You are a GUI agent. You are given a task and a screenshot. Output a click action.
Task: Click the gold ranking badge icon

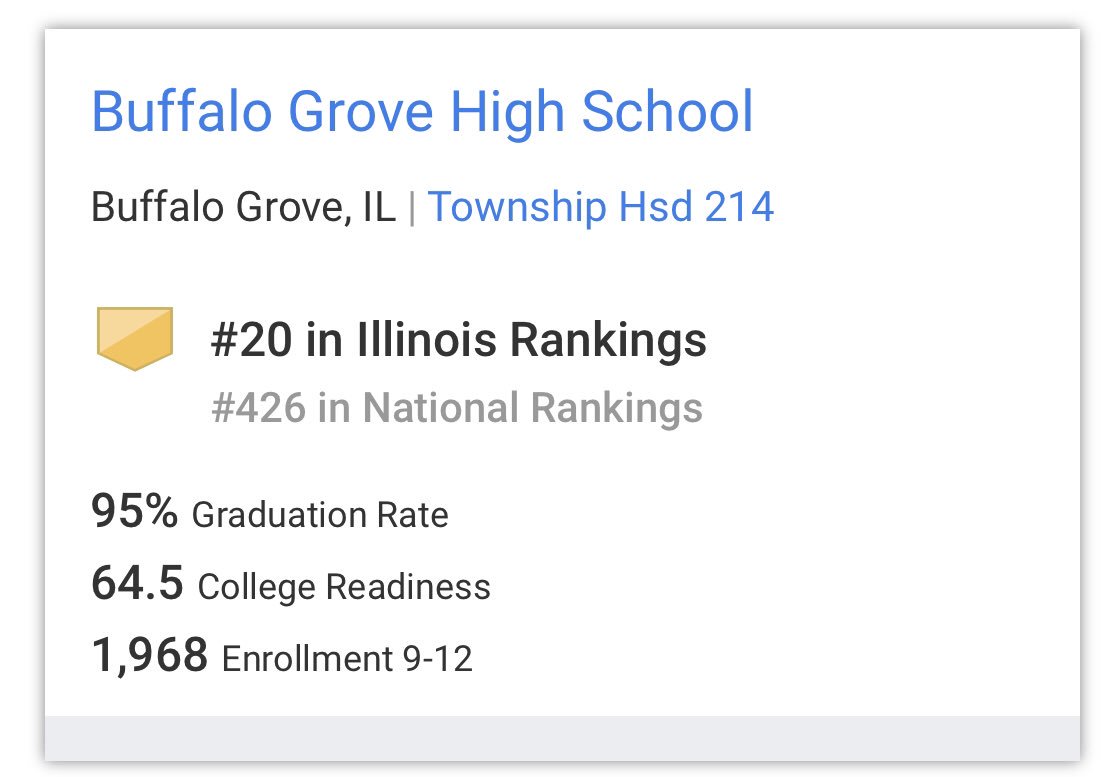coord(135,338)
